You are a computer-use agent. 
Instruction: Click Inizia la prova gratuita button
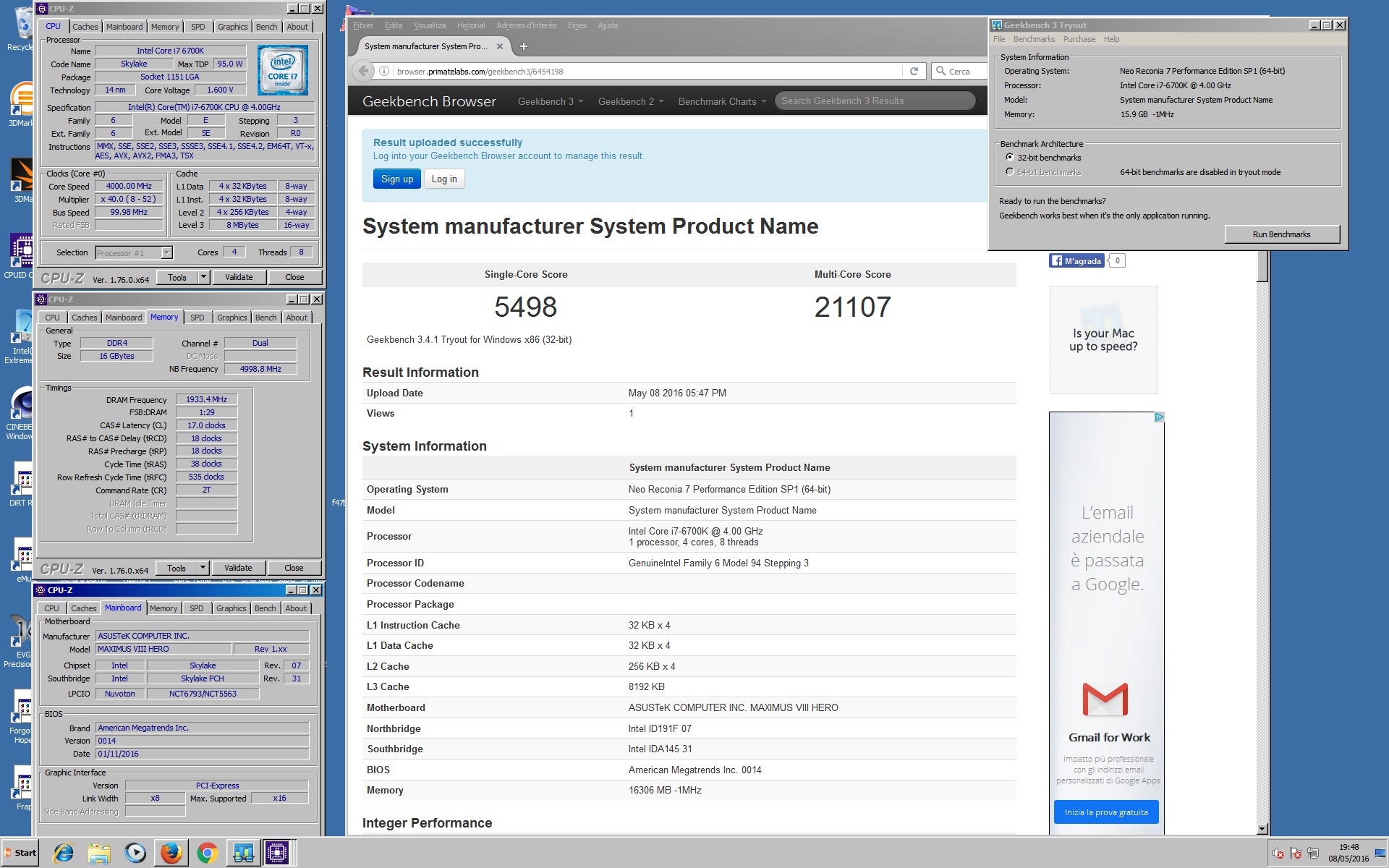(1106, 812)
